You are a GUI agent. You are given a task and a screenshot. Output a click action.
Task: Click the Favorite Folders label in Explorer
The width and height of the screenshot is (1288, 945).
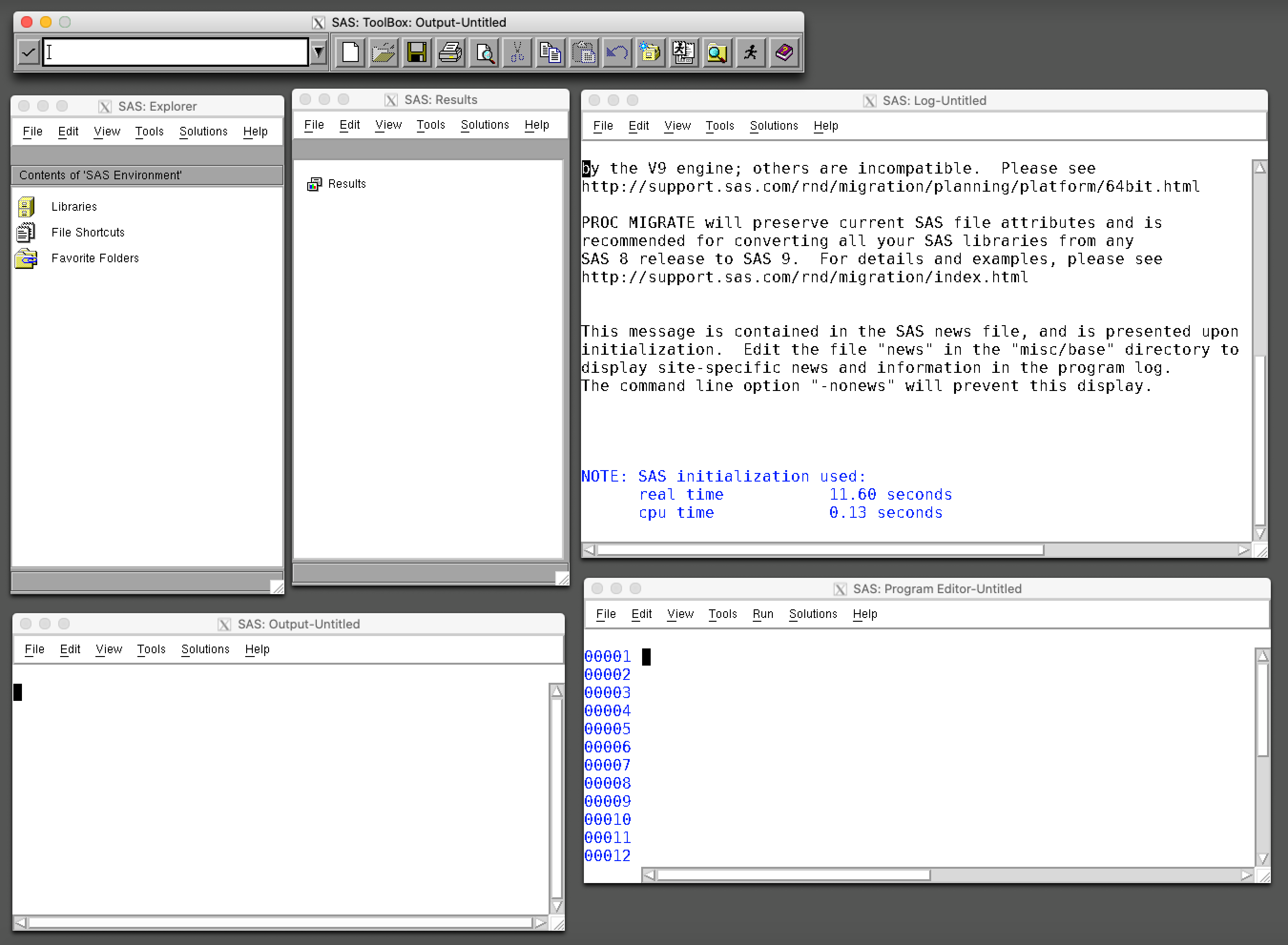click(x=95, y=258)
